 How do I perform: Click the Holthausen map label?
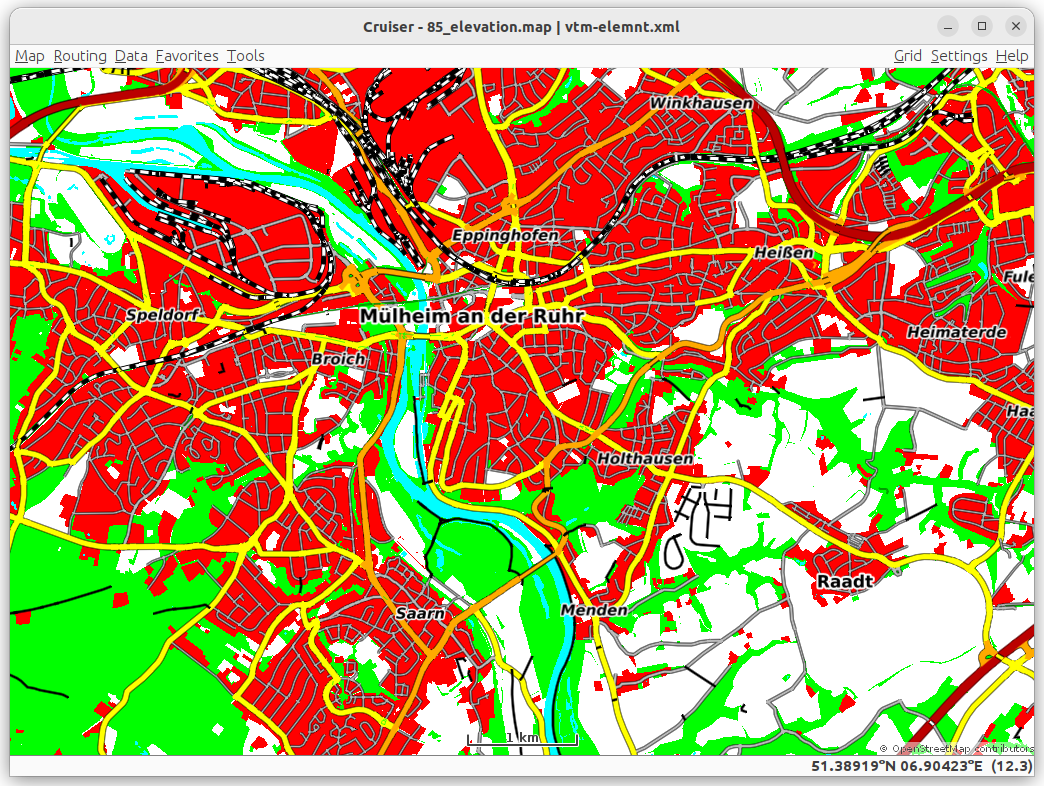645,459
